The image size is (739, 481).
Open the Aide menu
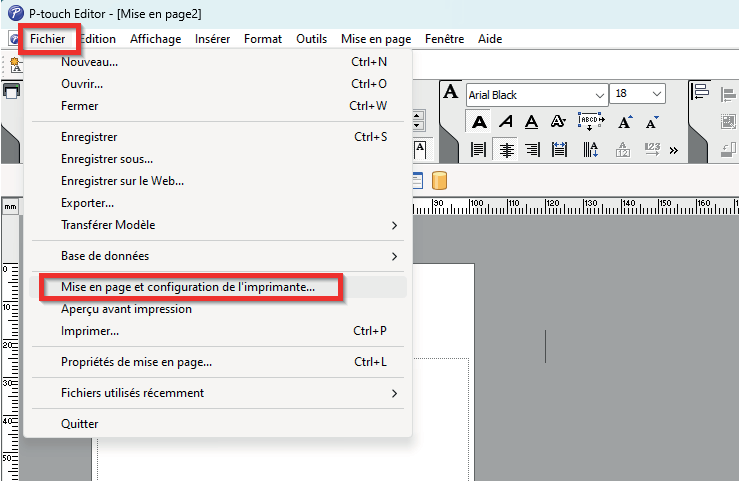[490, 39]
